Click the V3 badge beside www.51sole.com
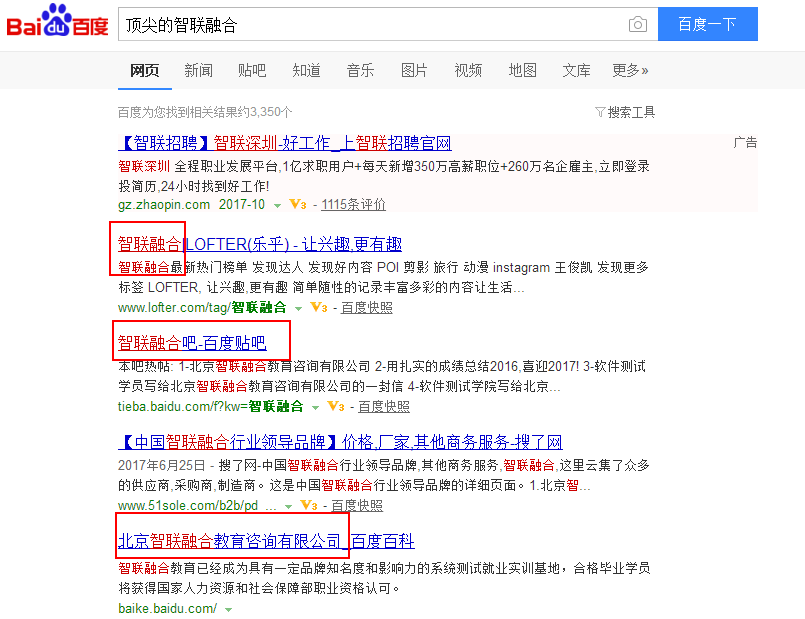This screenshot has height=619, width=805. coord(309,505)
